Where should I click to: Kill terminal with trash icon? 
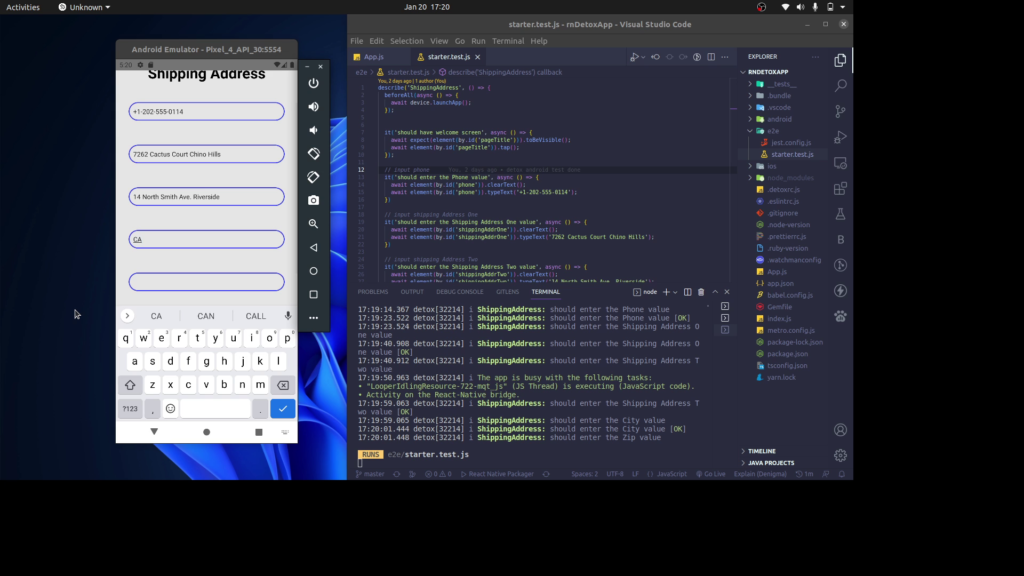pyautogui.click(x=701, y=292)
